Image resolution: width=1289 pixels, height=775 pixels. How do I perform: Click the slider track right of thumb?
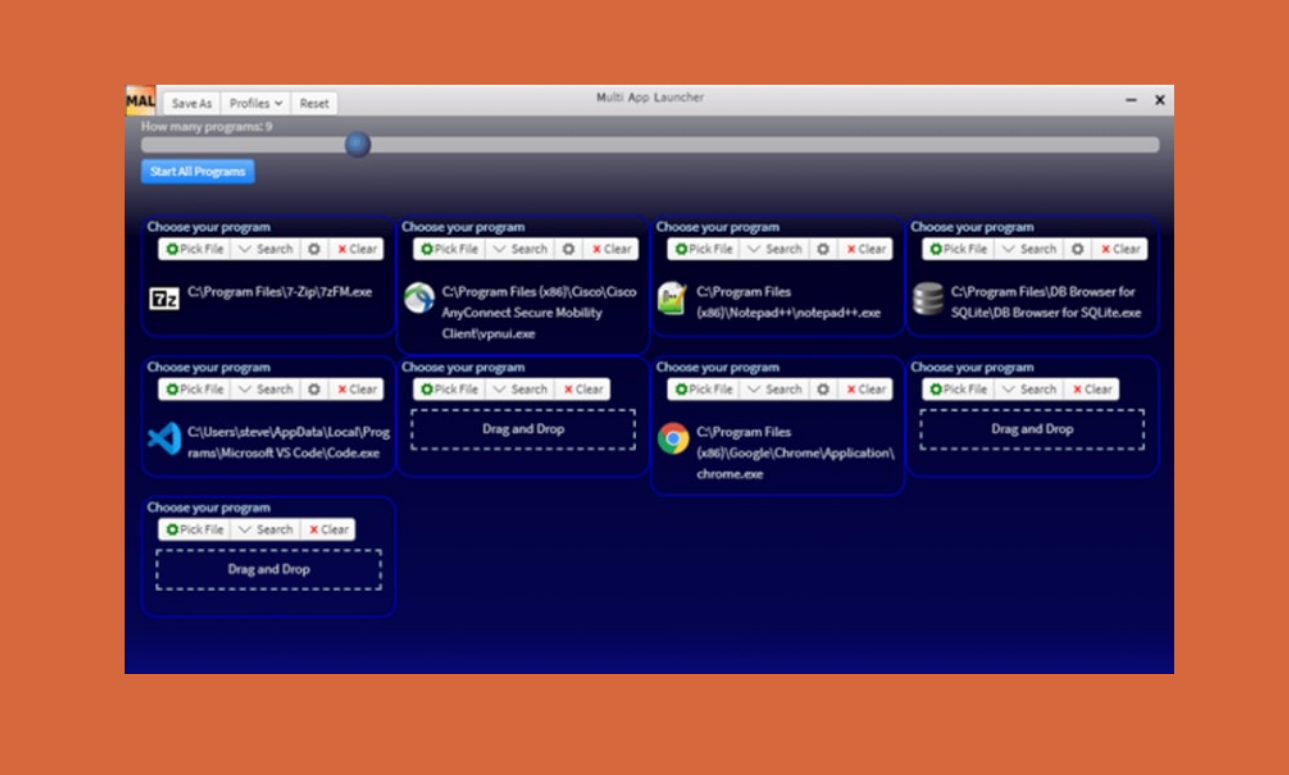pyautogui.click(x=765, y=145)
